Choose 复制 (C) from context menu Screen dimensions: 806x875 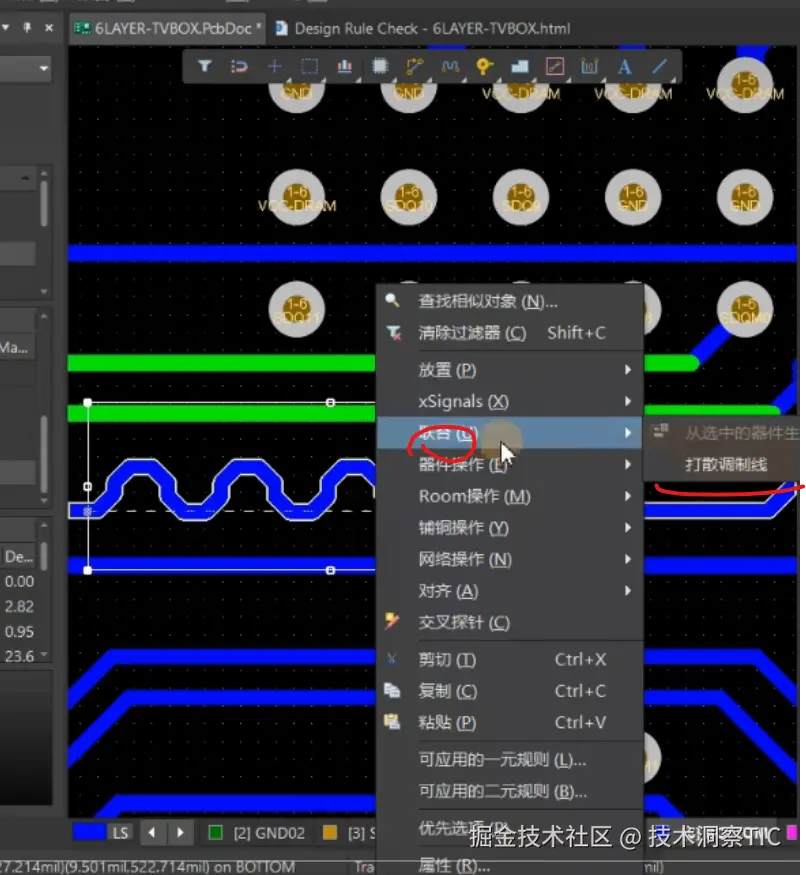[510, 691]
